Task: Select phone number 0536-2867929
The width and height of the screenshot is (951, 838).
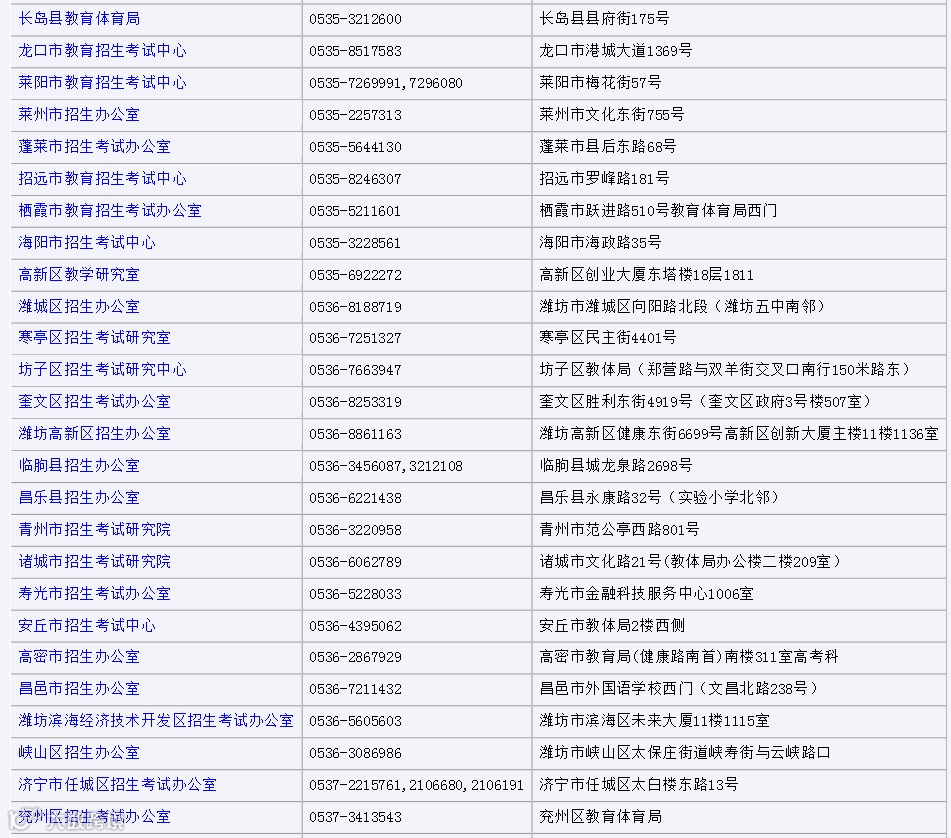Action: [355, 657]
